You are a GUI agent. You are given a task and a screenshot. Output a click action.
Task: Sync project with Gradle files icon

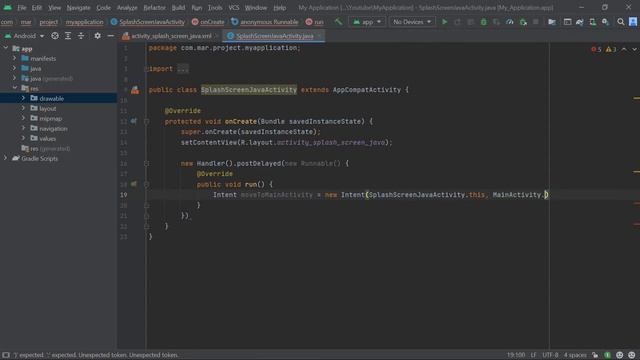pyautogui.click(x=580, y=22)
